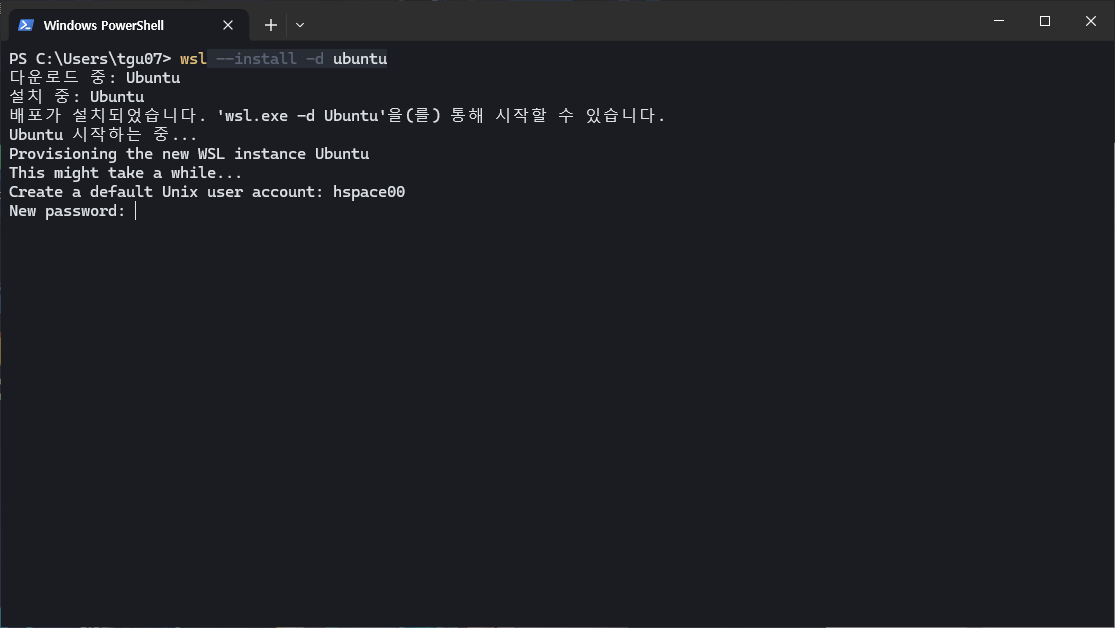Viewport: 1115px width, 628px height.
Task: Minimize the terminal window
Action: 997,21
